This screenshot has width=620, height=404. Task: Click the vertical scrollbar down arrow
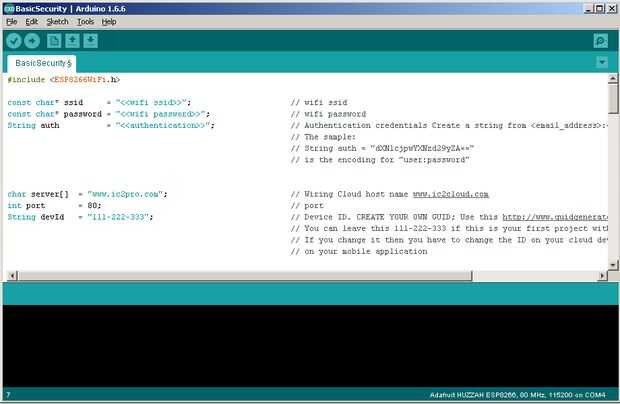click(x=612, y=264)
